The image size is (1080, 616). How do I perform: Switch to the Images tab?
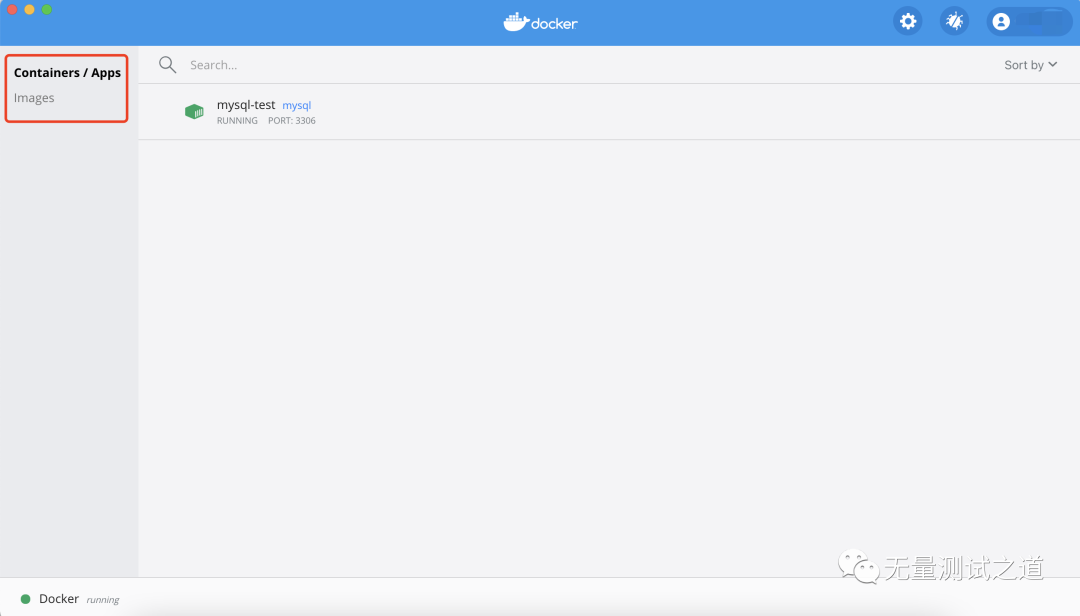click(x=34, y=98)
